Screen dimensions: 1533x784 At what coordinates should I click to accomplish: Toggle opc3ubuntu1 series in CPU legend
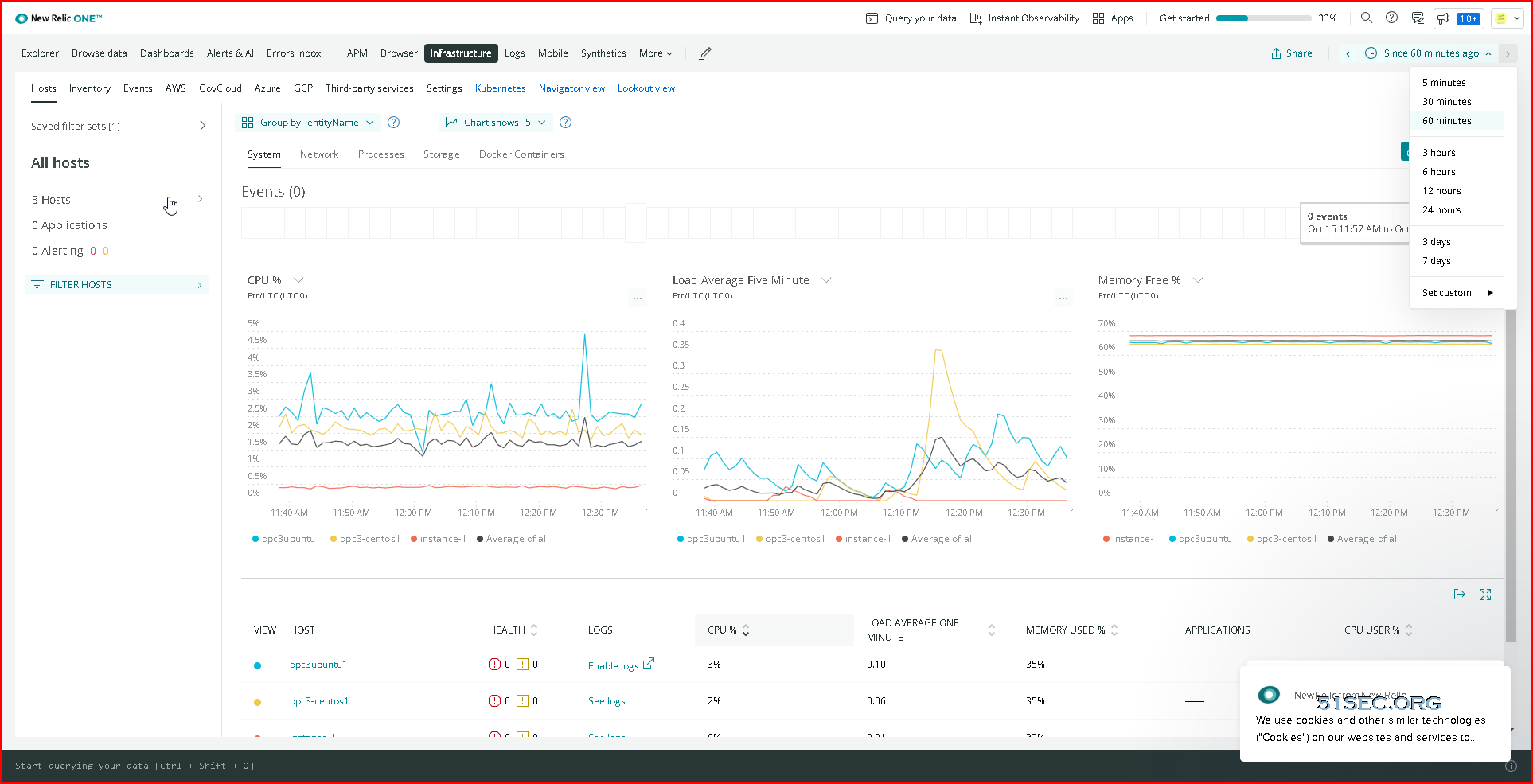286,539
